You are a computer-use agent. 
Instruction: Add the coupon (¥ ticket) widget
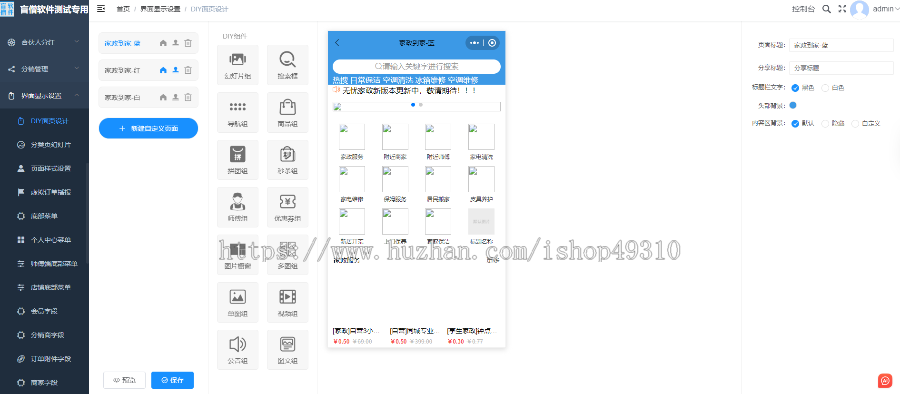tap(288, 207)
